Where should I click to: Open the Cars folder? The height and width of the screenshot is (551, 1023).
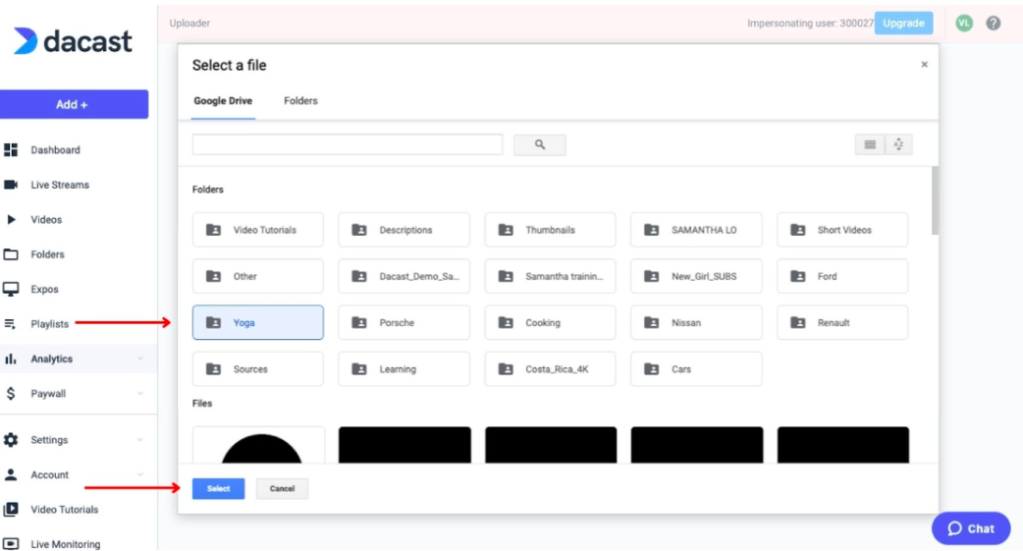pyautogui.click(x=696, y=369)
